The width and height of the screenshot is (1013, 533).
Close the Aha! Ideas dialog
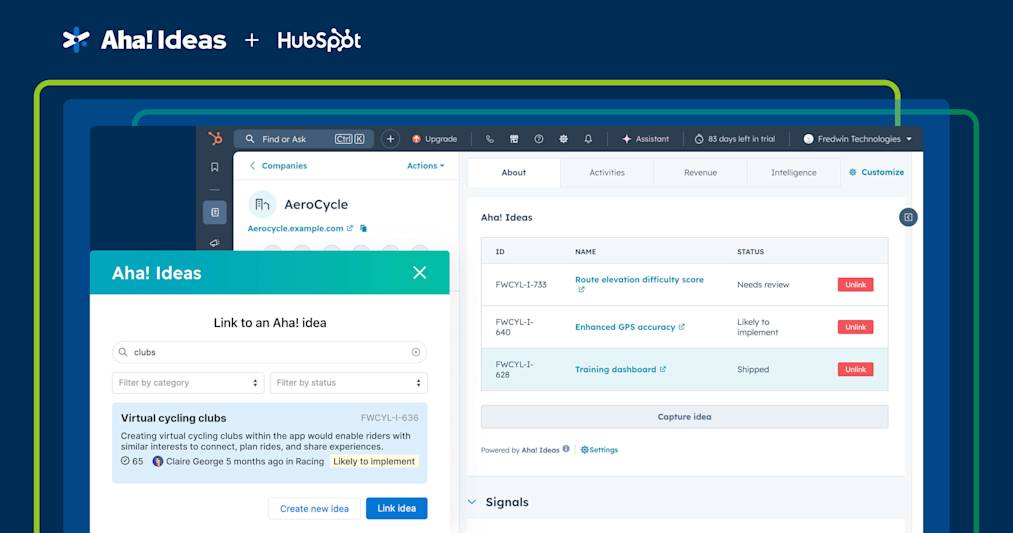[419, 273]
